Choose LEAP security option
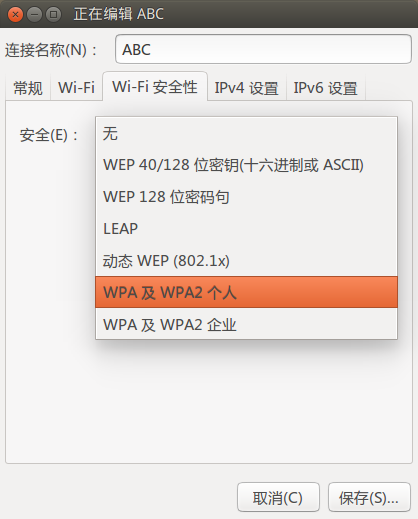The width and height of the screenshot is (418, 519). [246, 229]
